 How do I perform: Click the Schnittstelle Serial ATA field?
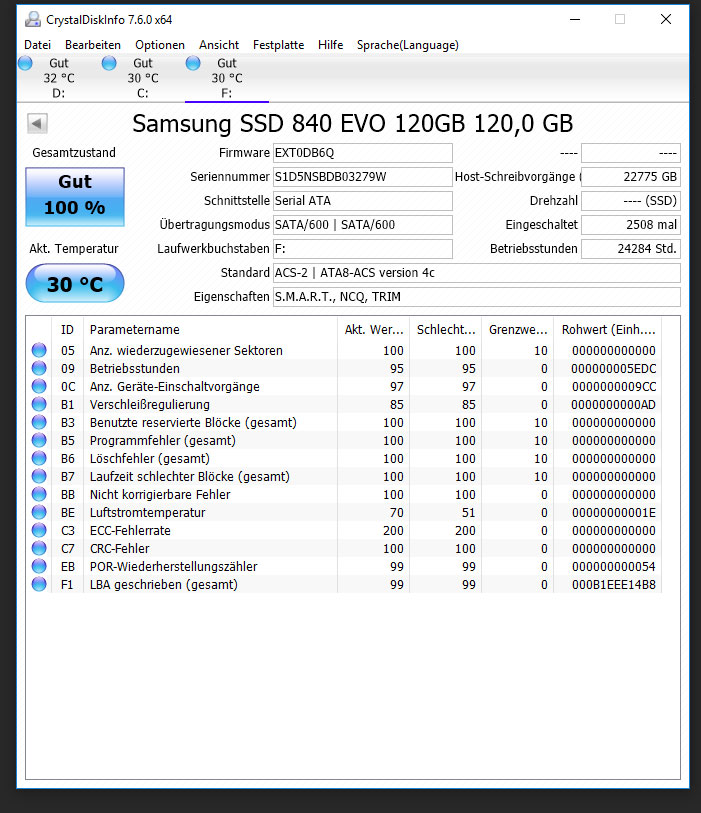(362, 201)
